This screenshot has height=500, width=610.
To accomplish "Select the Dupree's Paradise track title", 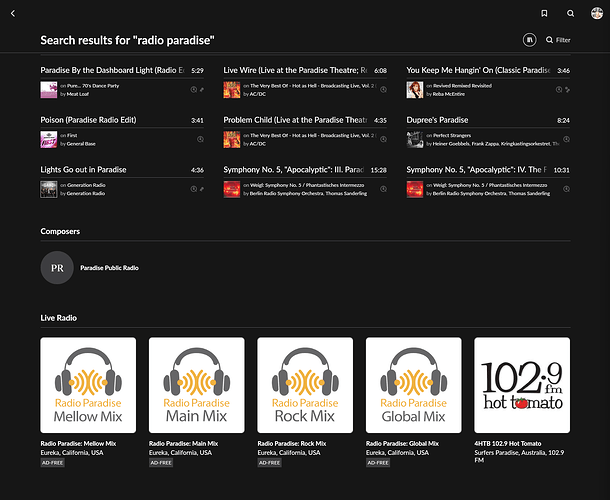I will [437, 120].
